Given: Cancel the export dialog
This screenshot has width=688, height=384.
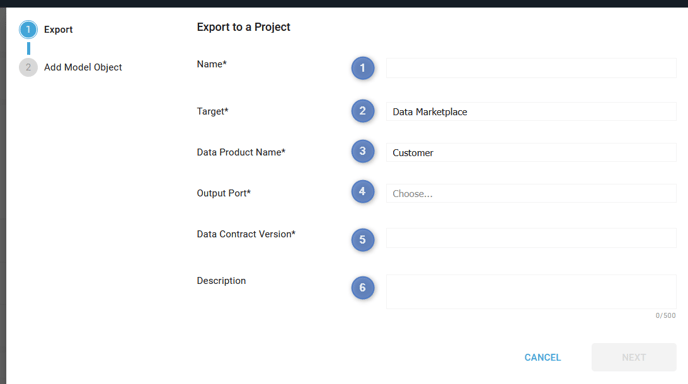Looking at the screenshot, I should tap(542, 358).
